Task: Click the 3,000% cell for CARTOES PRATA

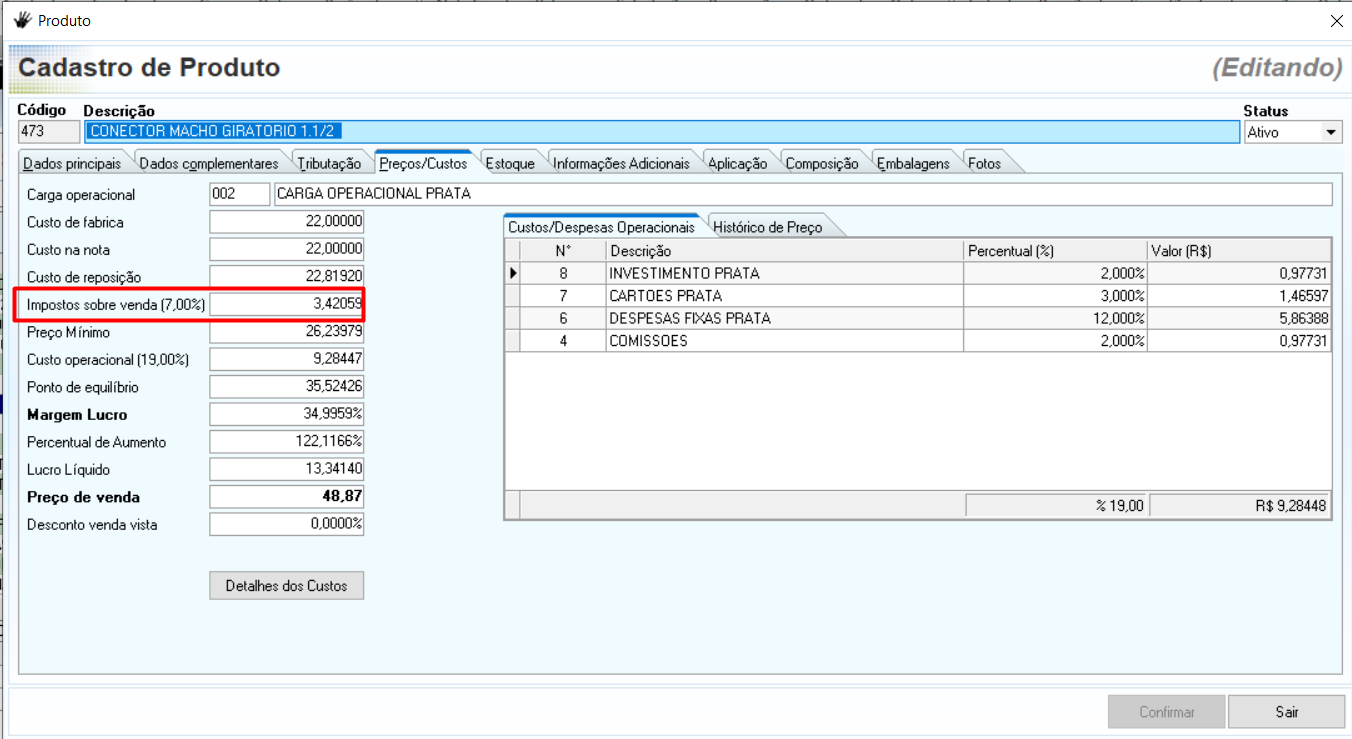Action: (1056, 296)
